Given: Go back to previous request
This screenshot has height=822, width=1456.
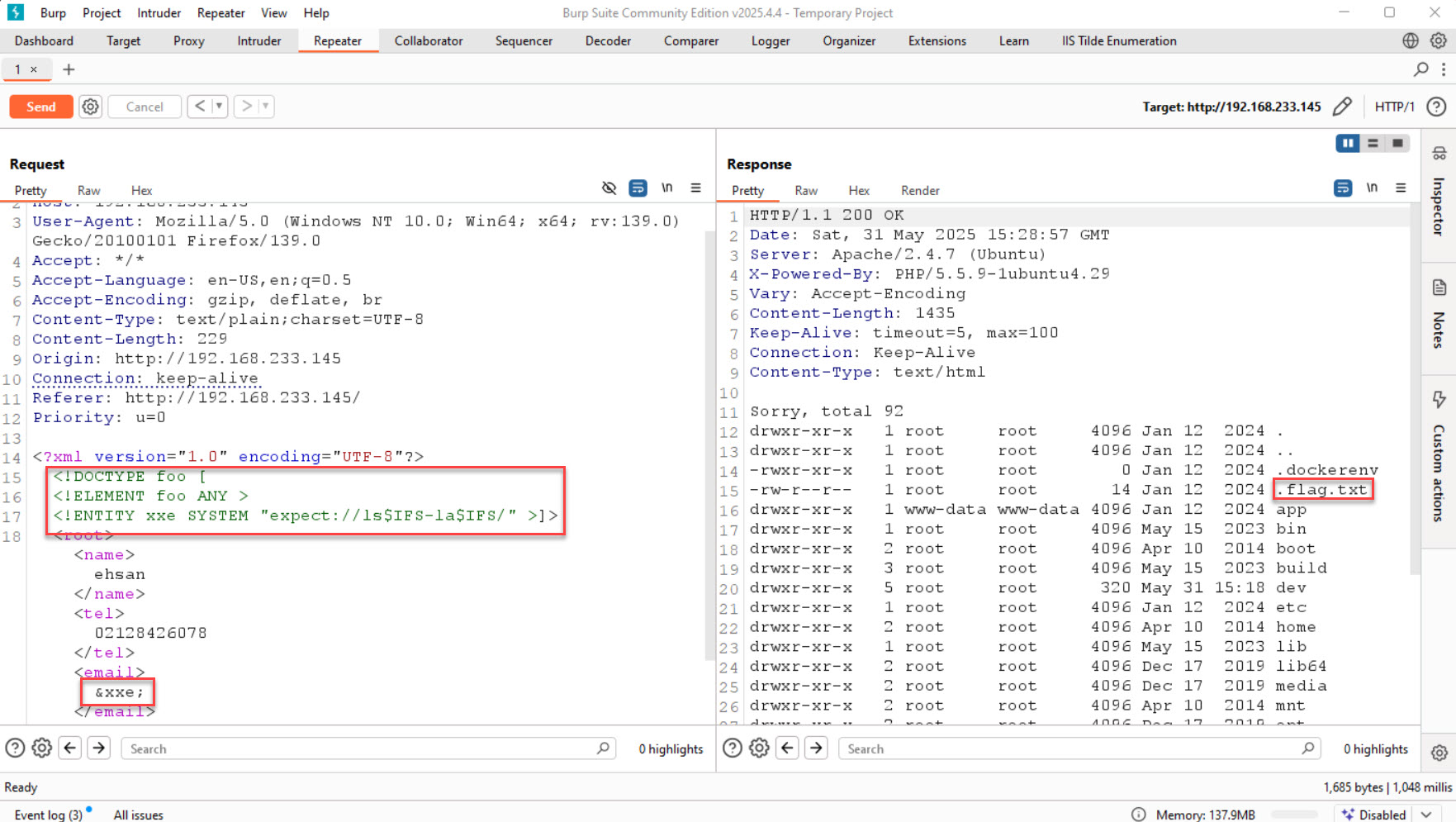Looking at the screenshot, I should pos(200,107).
